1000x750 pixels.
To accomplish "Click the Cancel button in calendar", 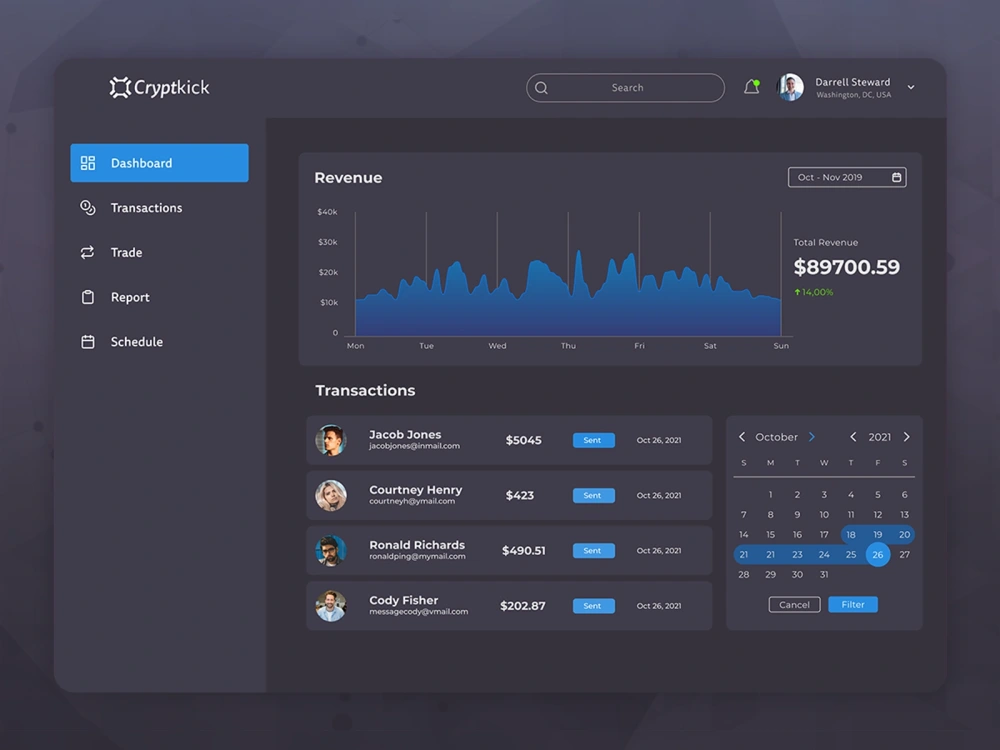I will [795, 605].
